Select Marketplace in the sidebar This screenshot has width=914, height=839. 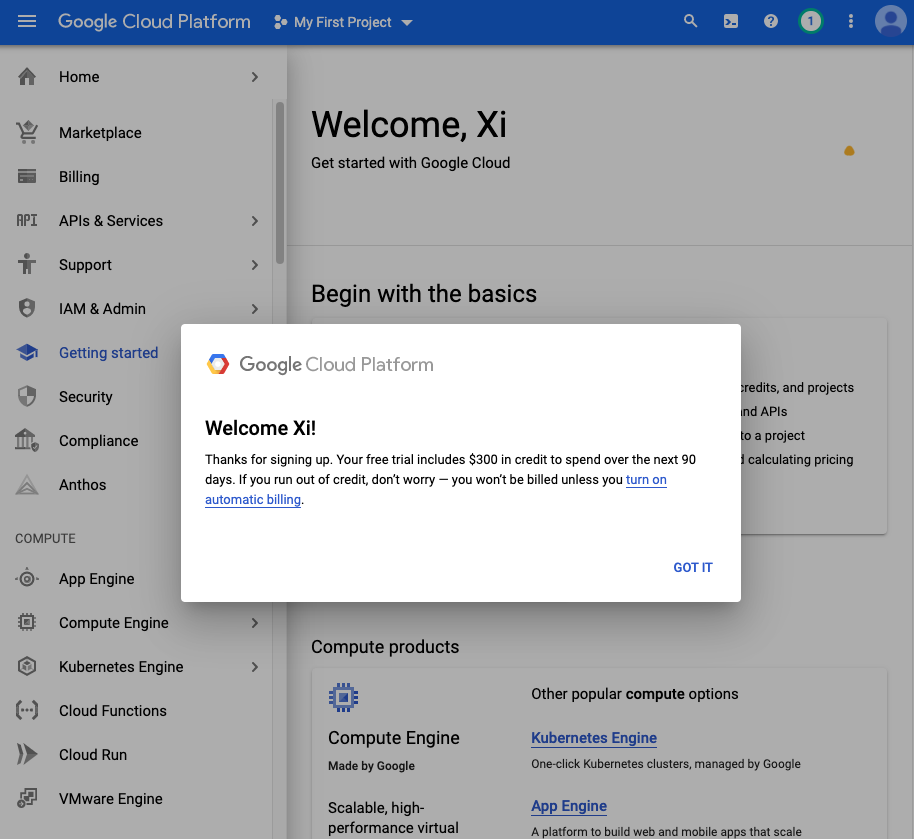(100, 133)
